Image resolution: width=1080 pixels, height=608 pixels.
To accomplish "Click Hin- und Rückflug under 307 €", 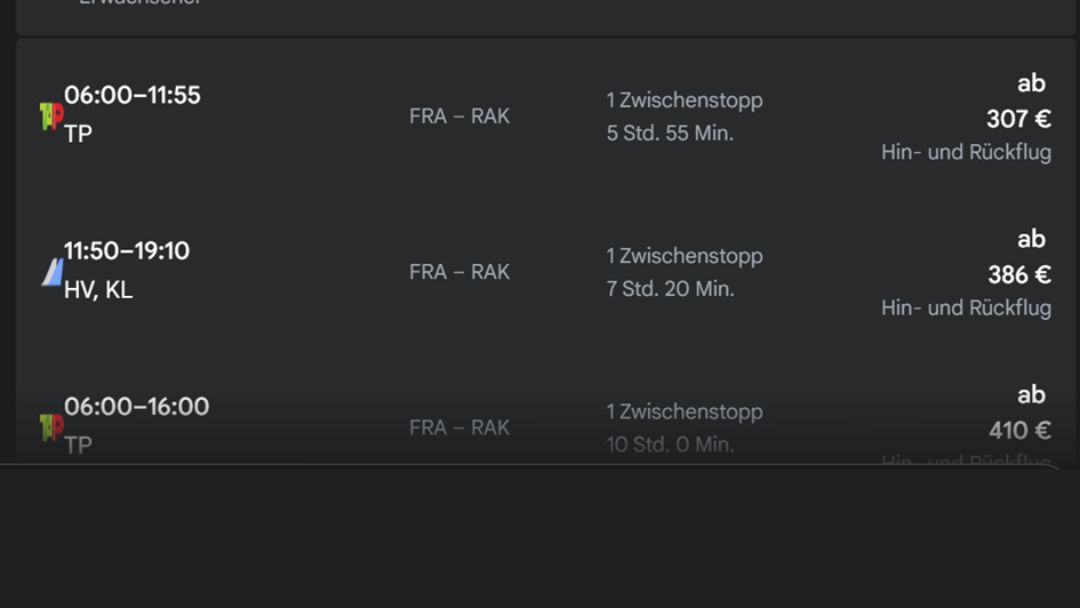I will (966, 152).
